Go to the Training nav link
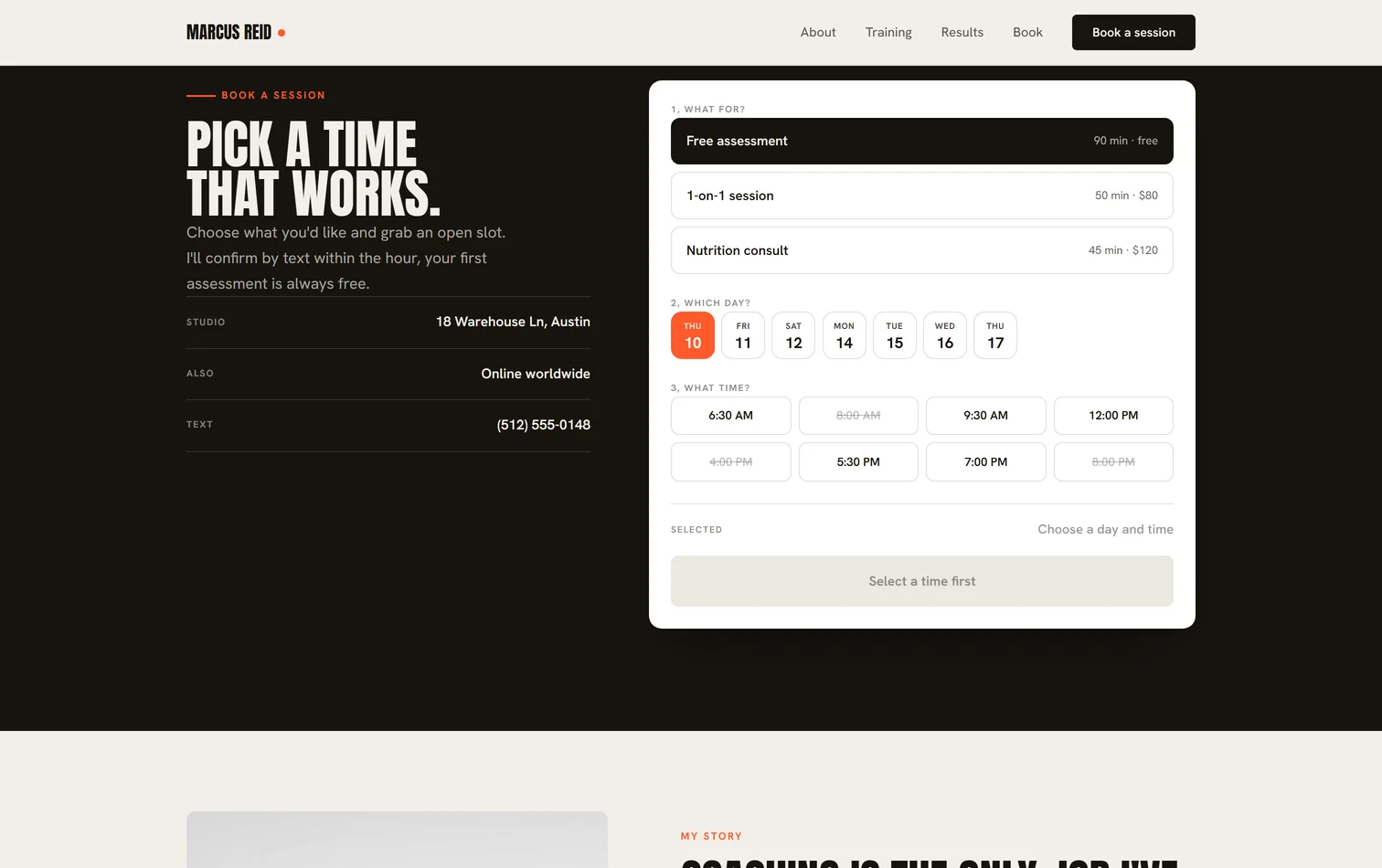This screenshot has width=1382, height=868. [x=888, y=32]
